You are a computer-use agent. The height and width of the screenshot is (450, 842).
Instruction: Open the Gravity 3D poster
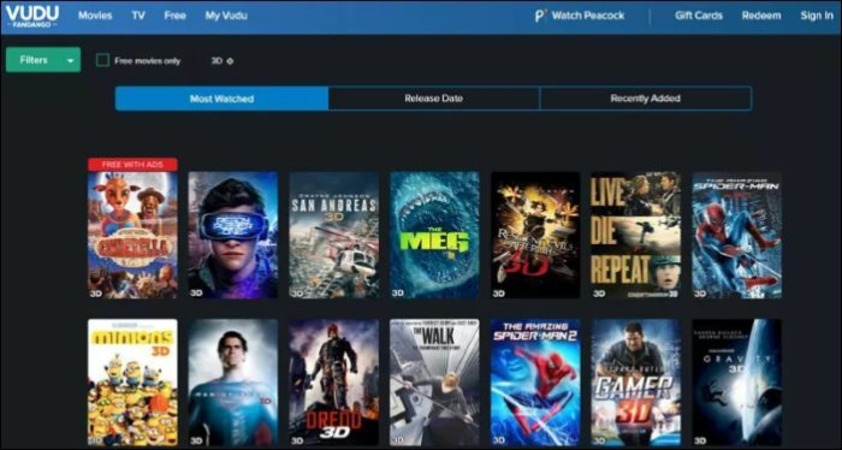(737, 382)
